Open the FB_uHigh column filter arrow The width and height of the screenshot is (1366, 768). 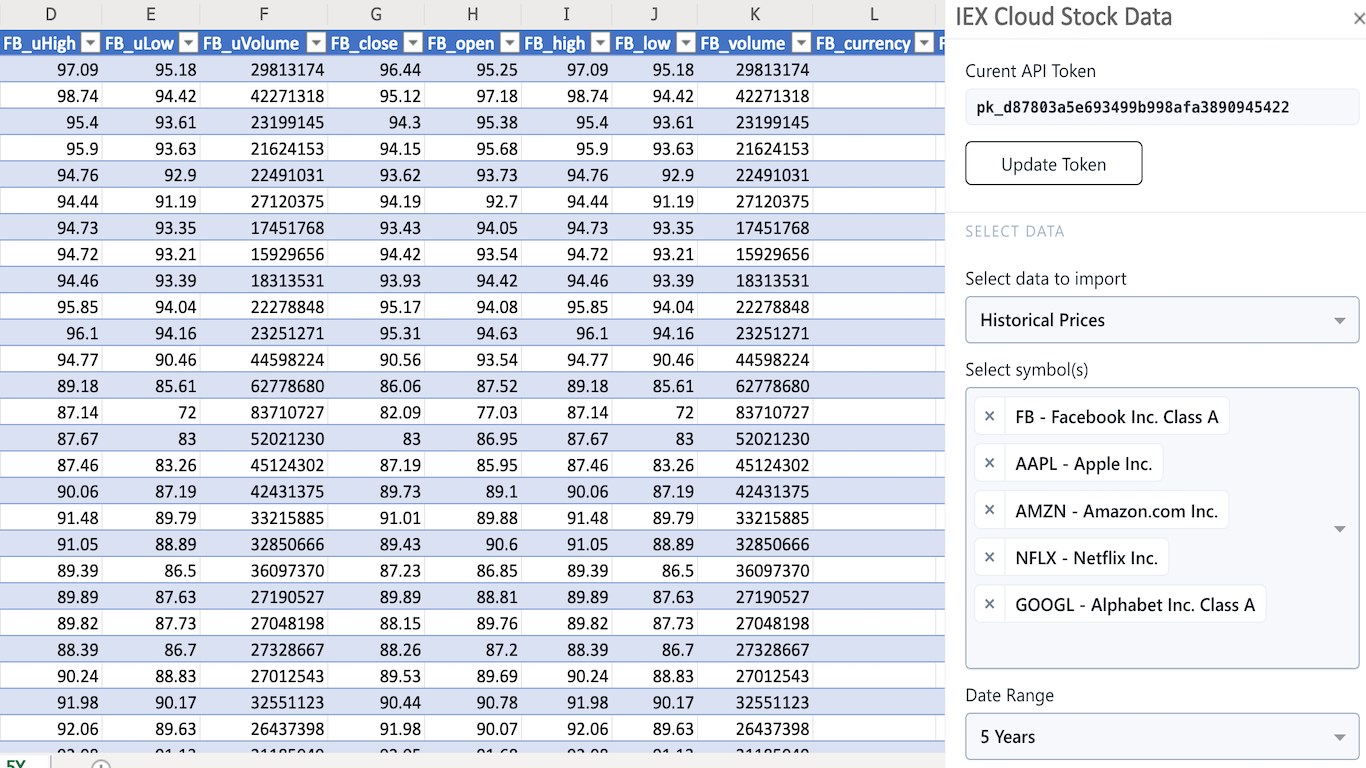(90, 43)
